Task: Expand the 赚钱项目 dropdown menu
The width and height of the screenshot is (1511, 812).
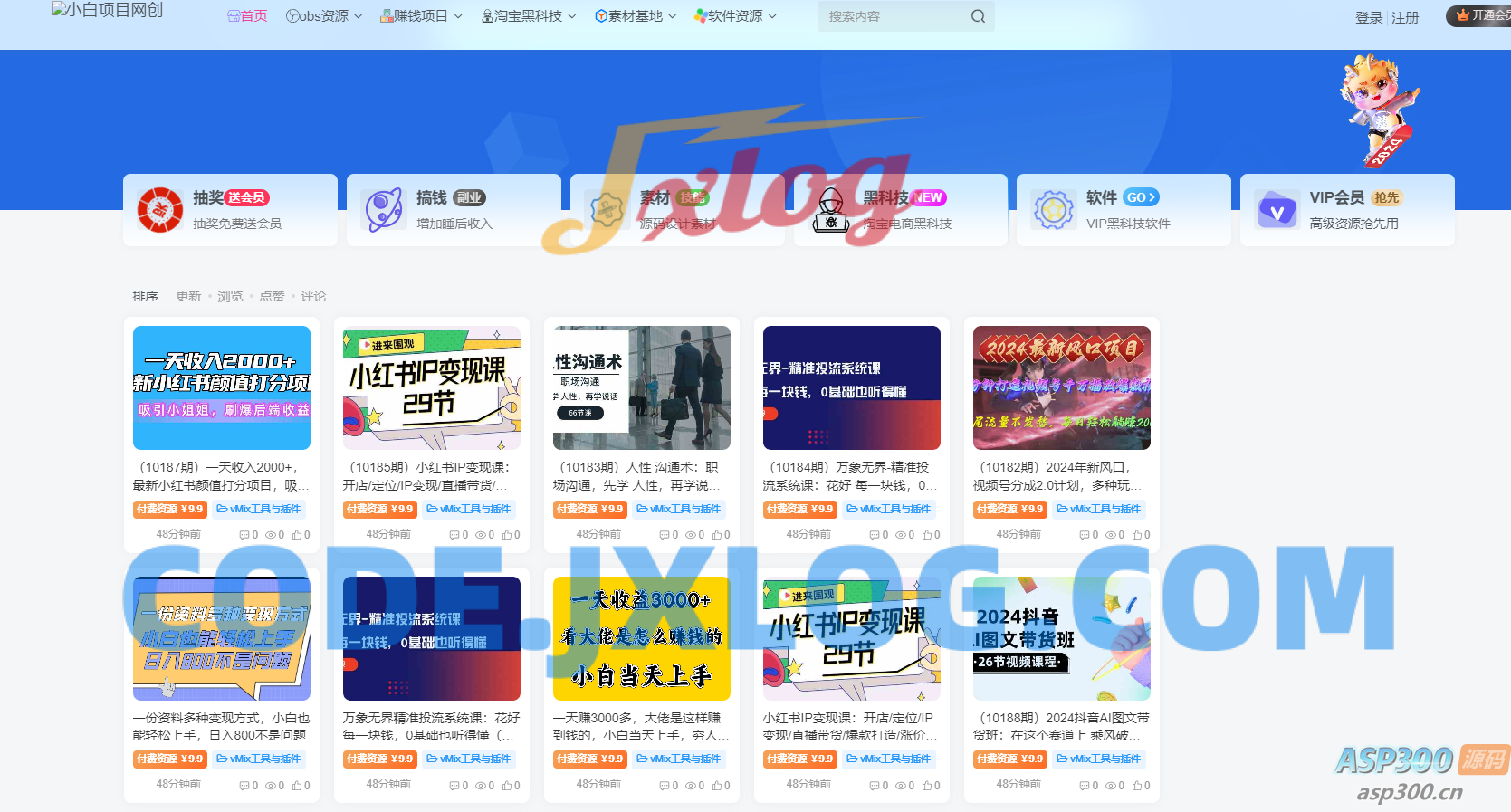Action: tap(421, 16)
